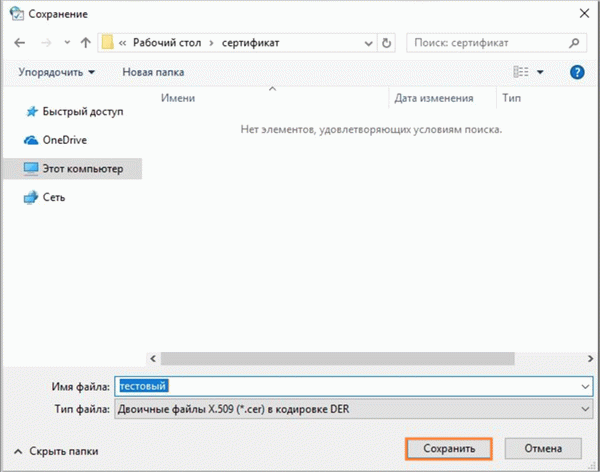Open the 'Упорядочить' menu
The width and height of the screenshot is (600, 472).
click(57, 72)
